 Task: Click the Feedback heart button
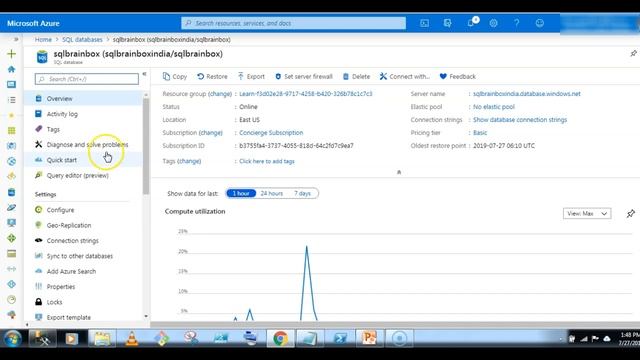click(x=458, y=76)
